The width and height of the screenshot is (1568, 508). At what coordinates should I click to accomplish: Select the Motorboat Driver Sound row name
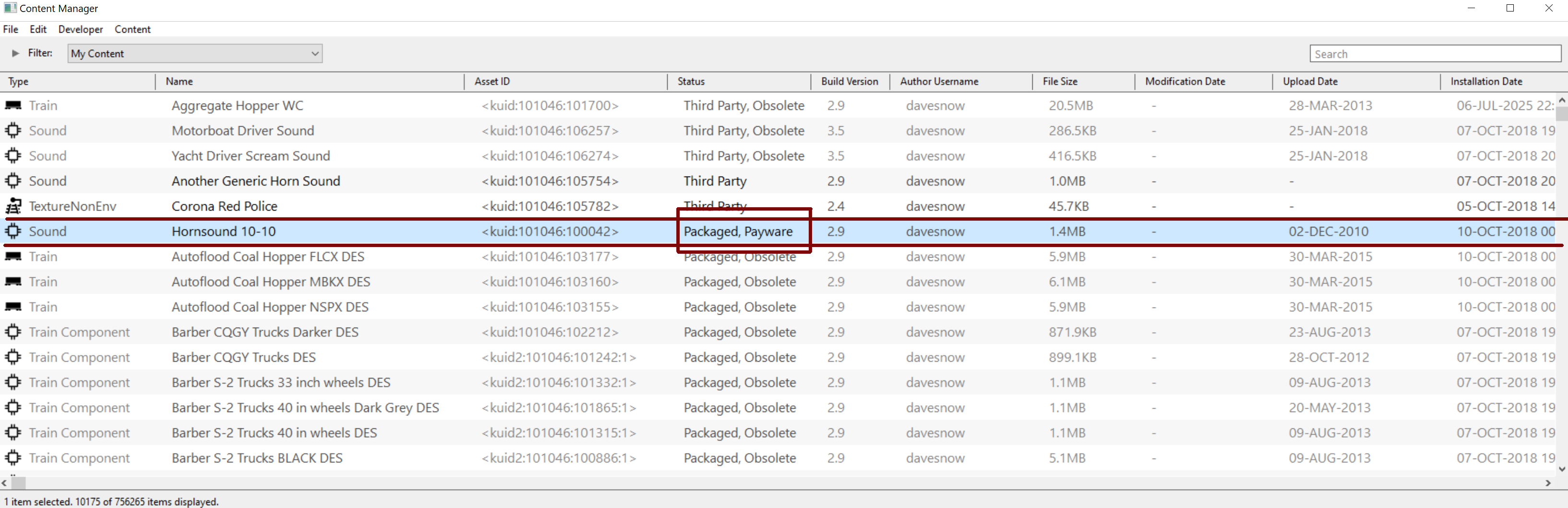point(243,131)
